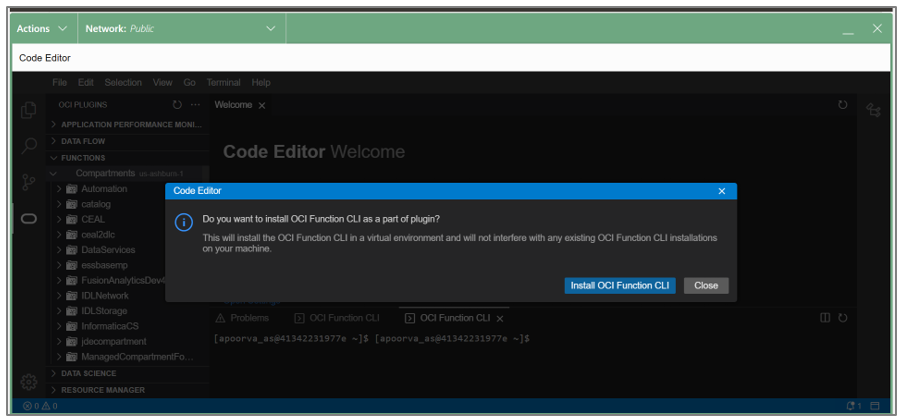
Task: Open the Actions dropdown
Action: click(43, 29)
